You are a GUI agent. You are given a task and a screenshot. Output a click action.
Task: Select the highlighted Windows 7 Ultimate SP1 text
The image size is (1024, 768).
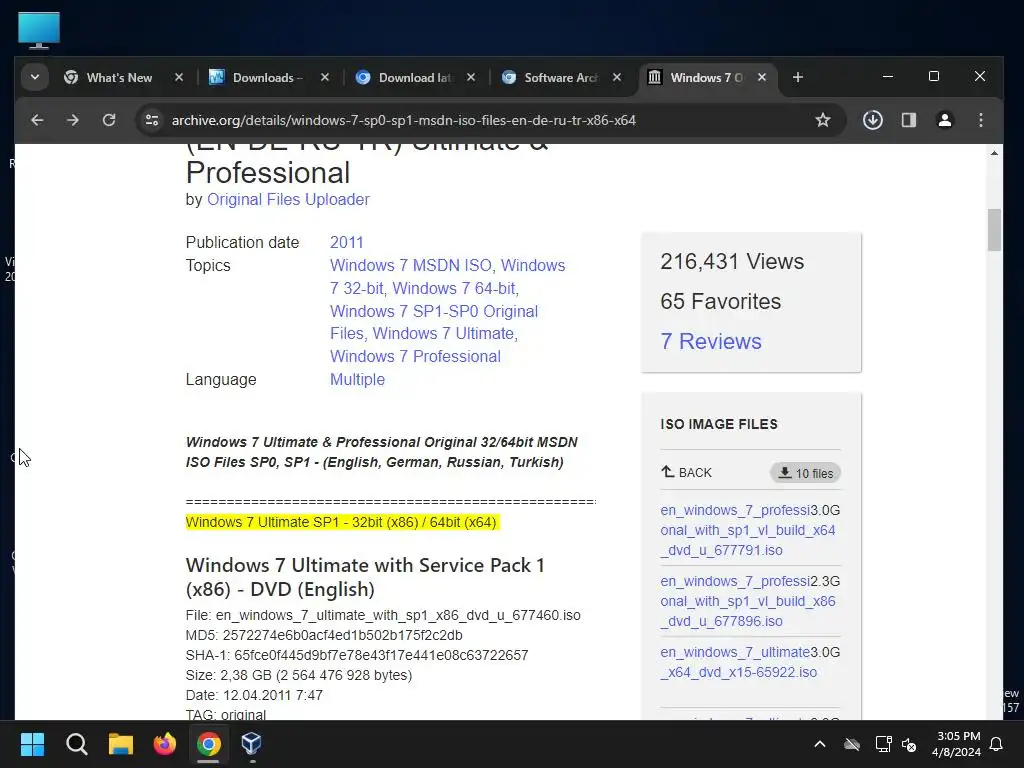(342, 522)
